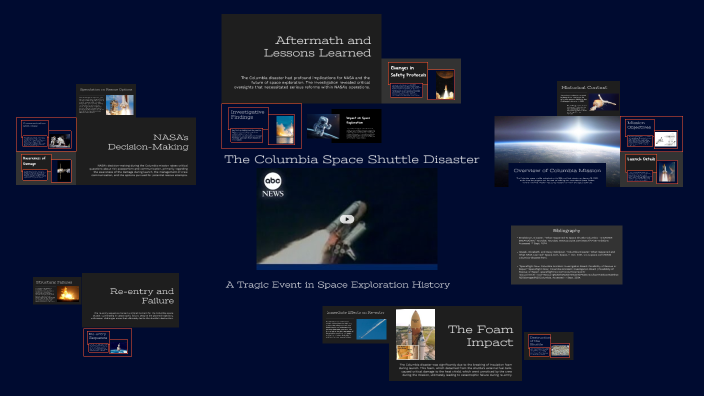Select the shuttle liftoff image in Launch Details
The height and width of the screenshot is (396, 704).
coord(667,172)
